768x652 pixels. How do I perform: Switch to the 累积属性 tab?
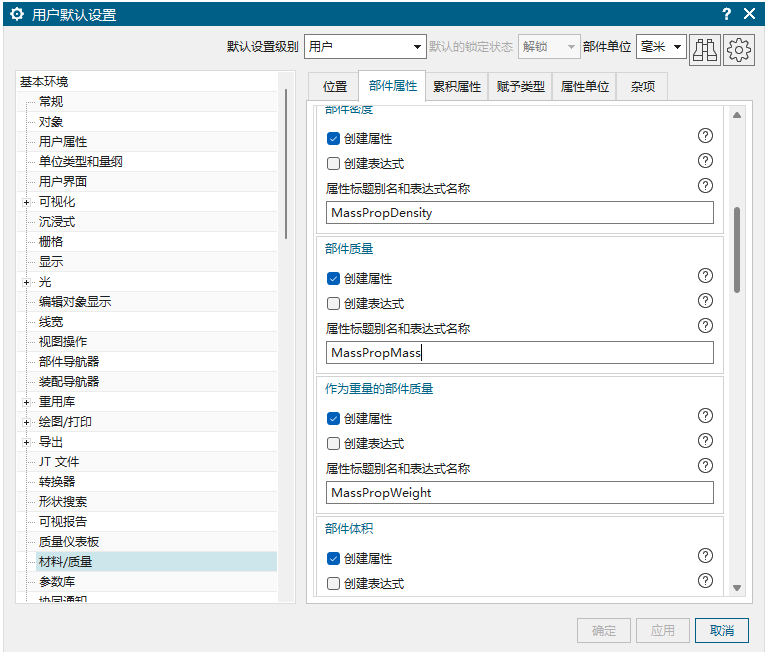click(x=457, y=87)
